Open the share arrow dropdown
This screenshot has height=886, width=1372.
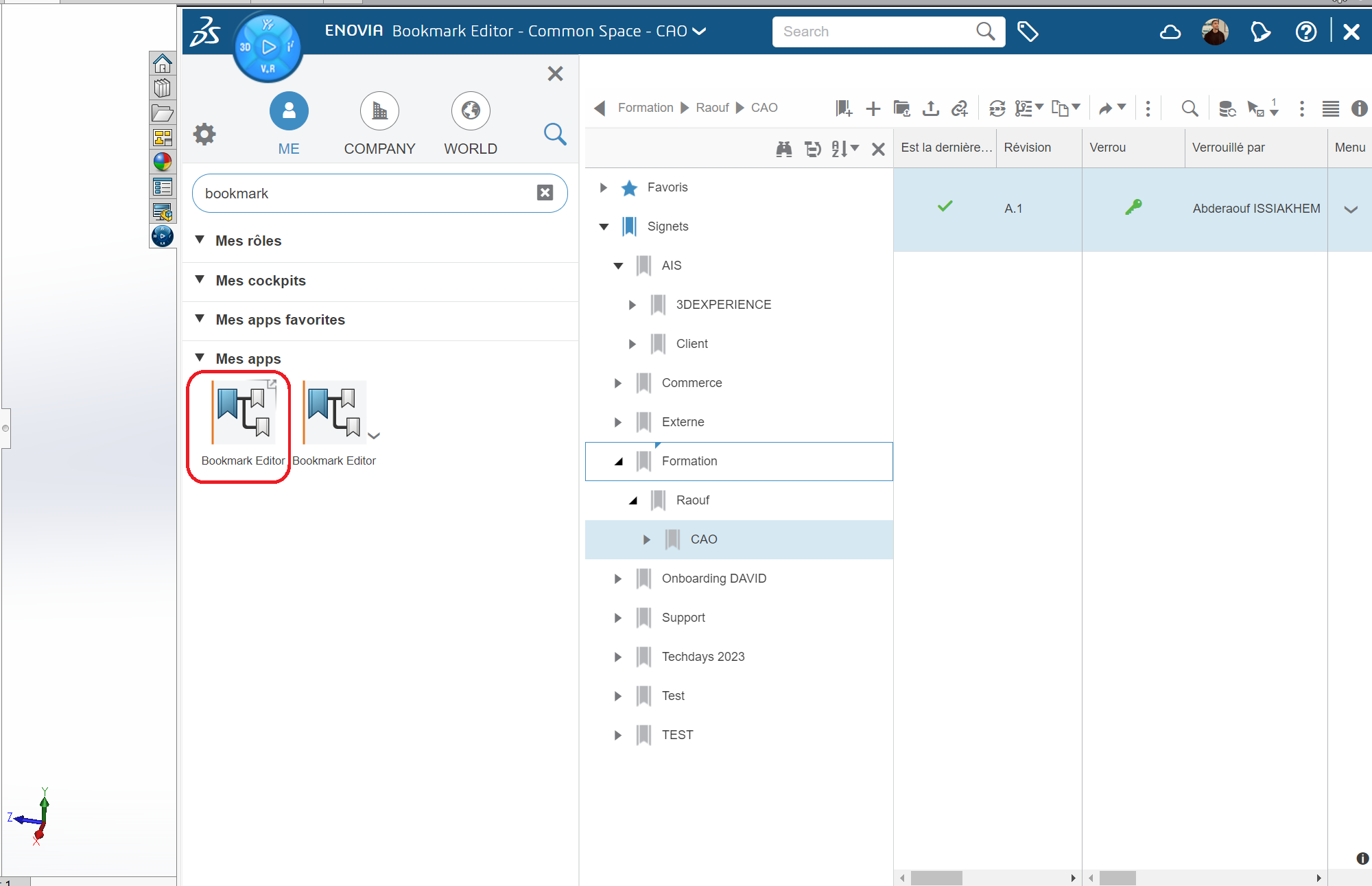[1111, 108]
